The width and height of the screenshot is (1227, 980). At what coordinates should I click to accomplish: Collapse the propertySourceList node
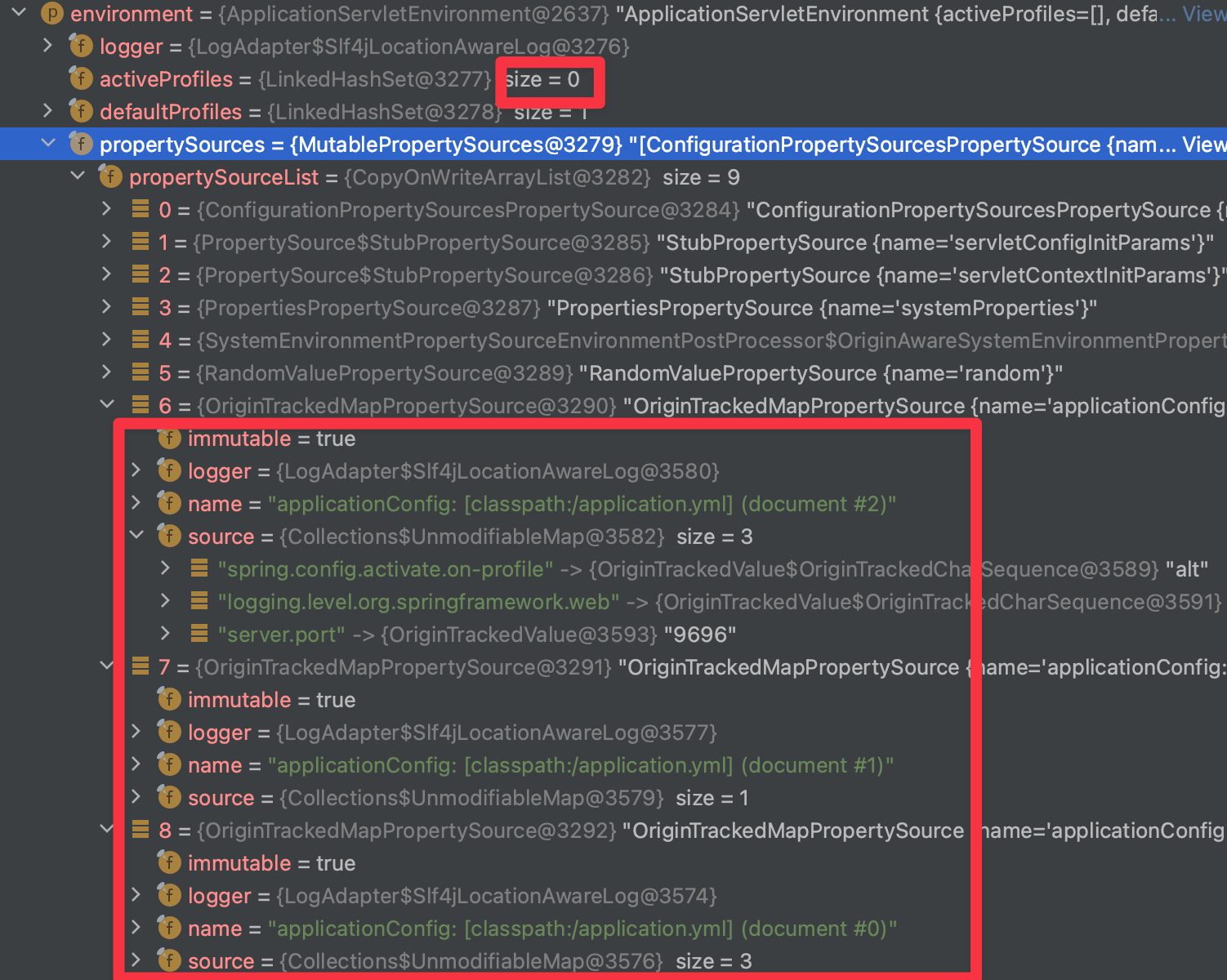pos(78,176)
